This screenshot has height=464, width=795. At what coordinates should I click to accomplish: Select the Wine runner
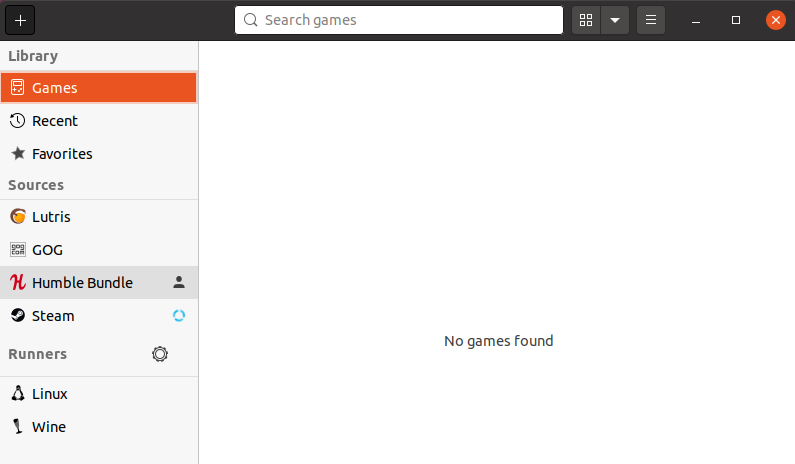pyautogui.click(x=98, y=427)
